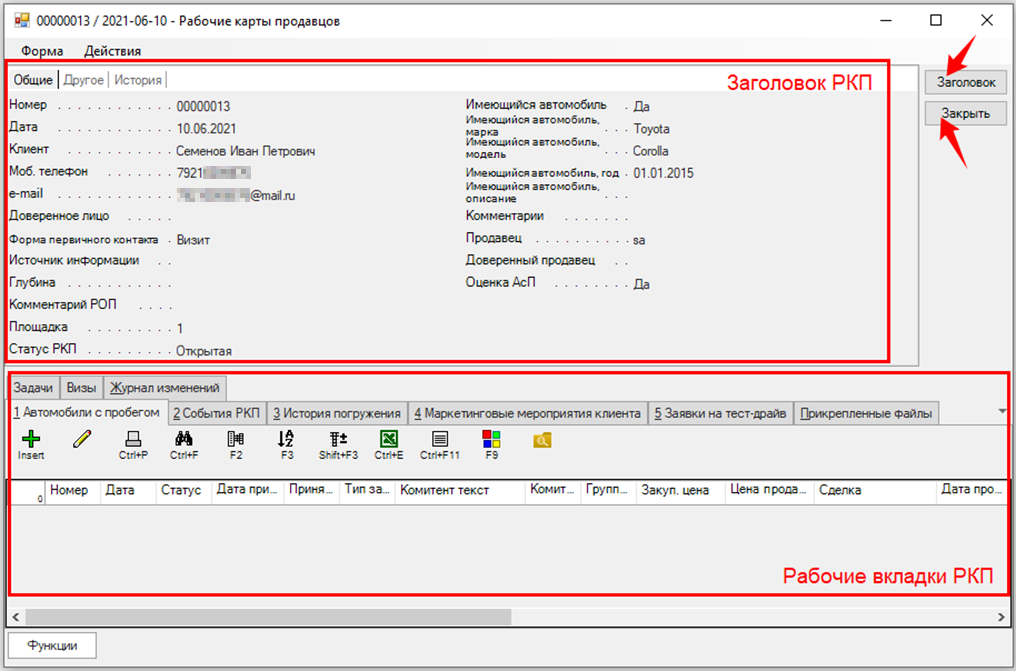The image size is (1016, 671).
Task: Open the События РКП tab
Action: [x=215, y=413]
